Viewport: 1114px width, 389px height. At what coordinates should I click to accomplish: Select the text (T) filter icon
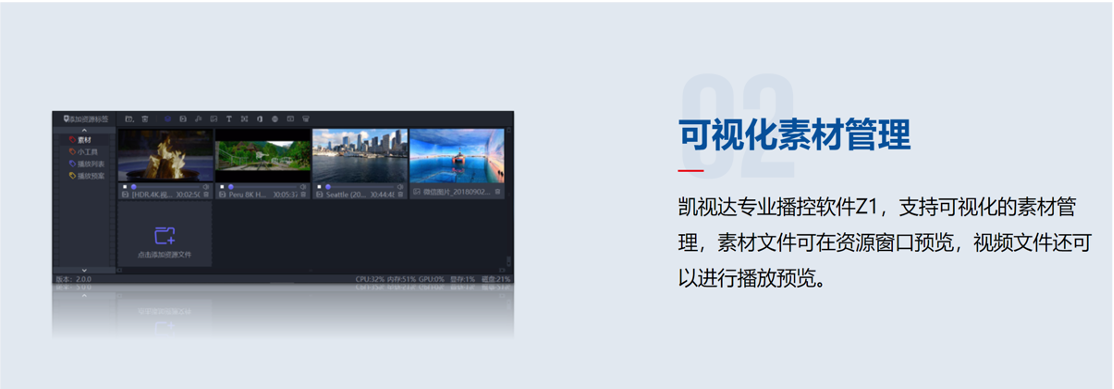[x=229, y=119]
